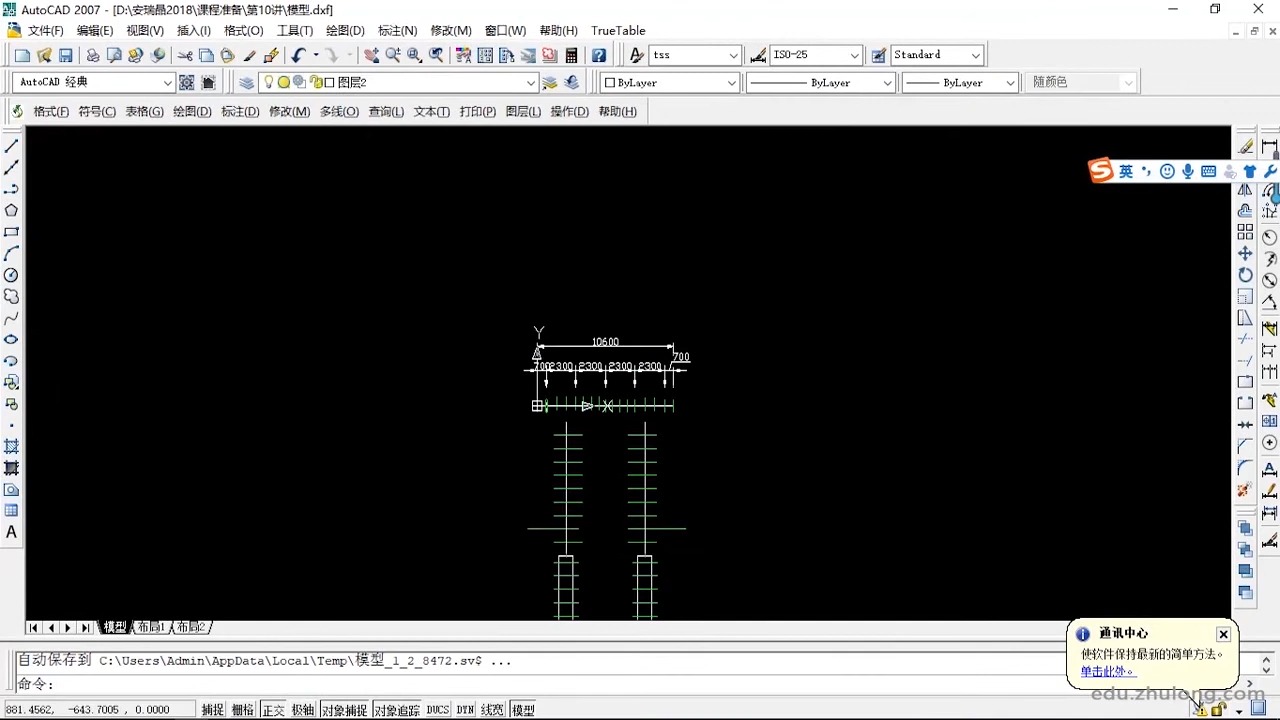The width and height of the screenshot is (1280, 720).
Task: Toggle 捕捉 snap mode in status bar
Action: [x=212, y=710]
